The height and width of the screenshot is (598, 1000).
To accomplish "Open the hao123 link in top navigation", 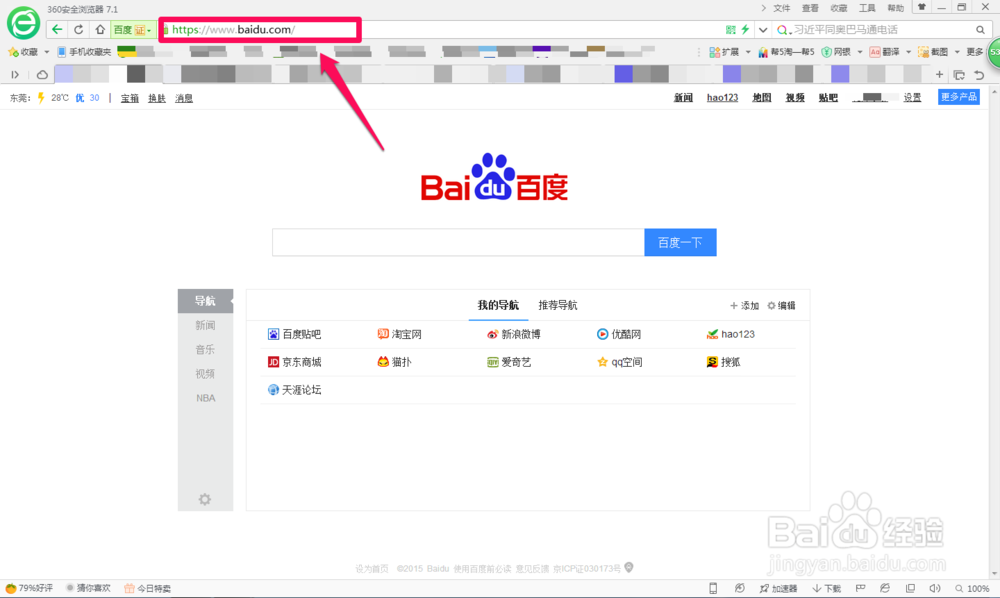I will tap(722, 98).
